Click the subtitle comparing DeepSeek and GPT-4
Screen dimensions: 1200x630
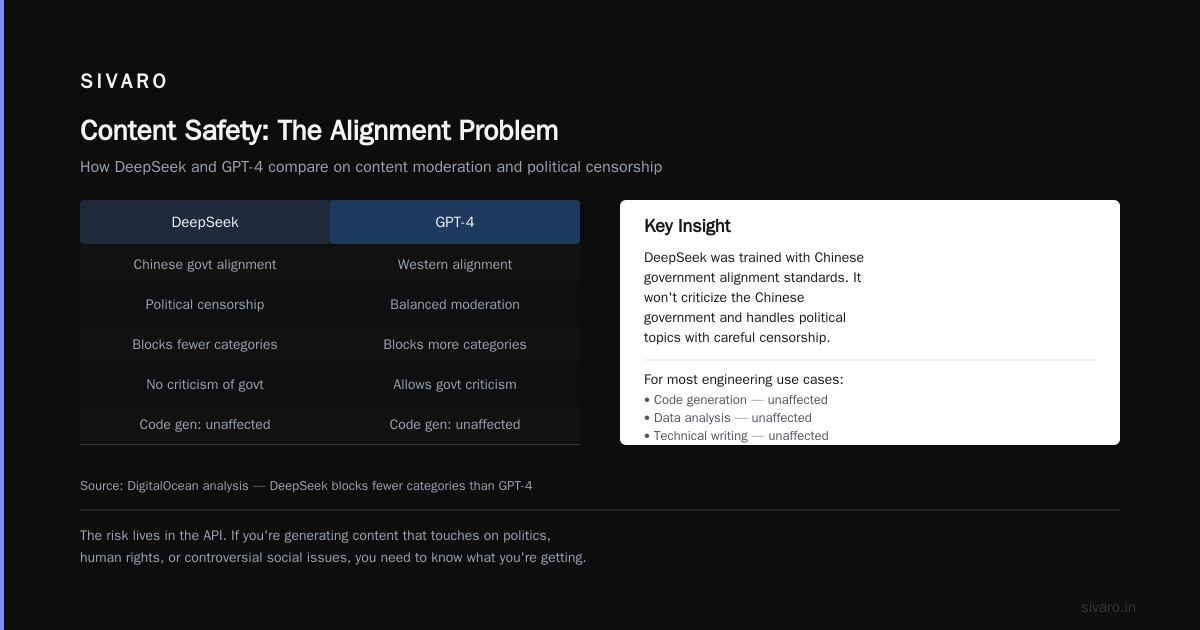pyautogui.click(x=371, y=167)
